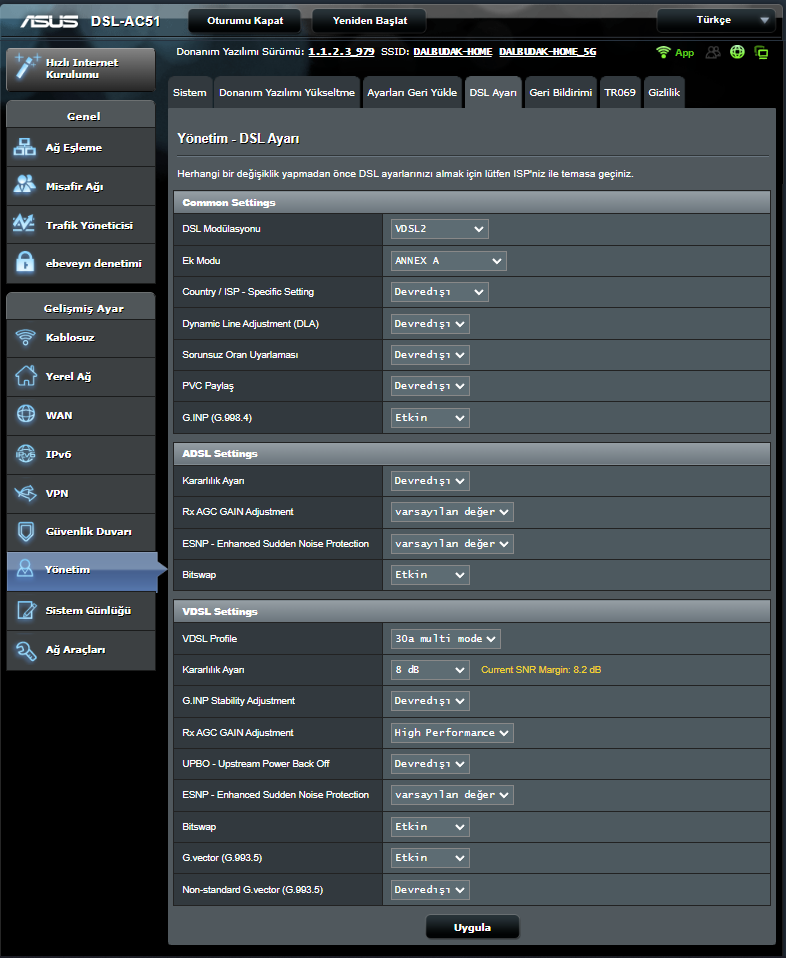Screen dimensions: 786x958
Task: Click the Misafir Ağı menu label
Action: pos(75,186)
